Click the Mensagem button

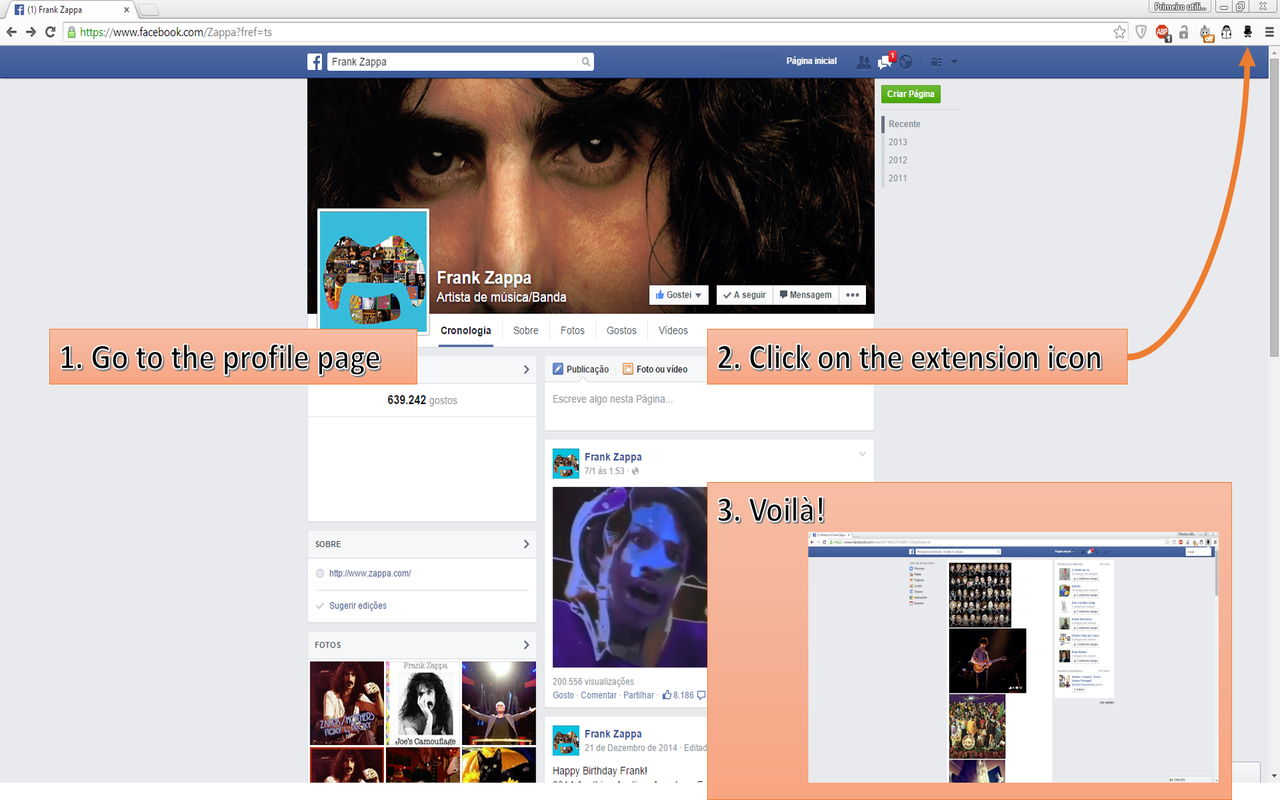tap(805, 295)
